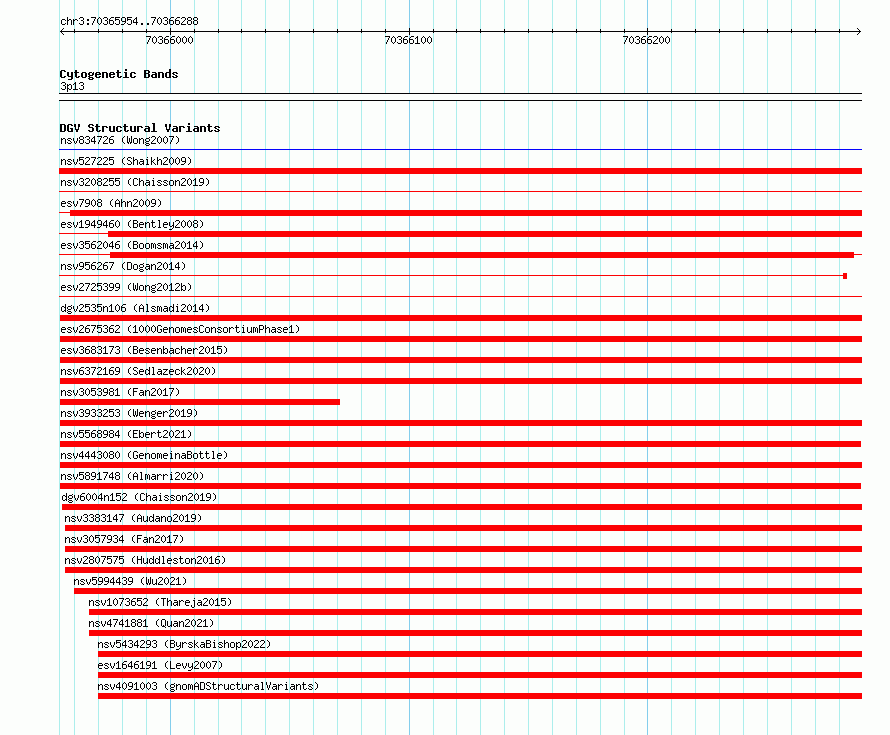Click the esv7908 (Ahn2009) label
This screenshot has width=890, height=735.
coord(111,203)
